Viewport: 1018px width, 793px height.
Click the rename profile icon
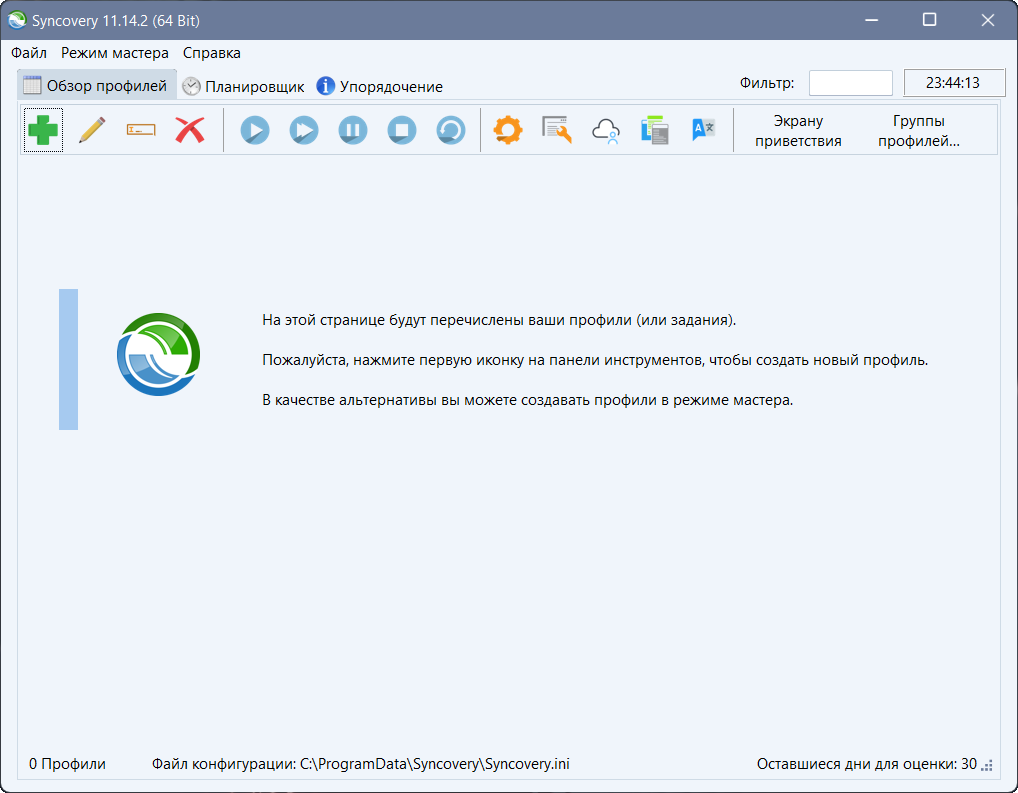click(x=141, y=130)
